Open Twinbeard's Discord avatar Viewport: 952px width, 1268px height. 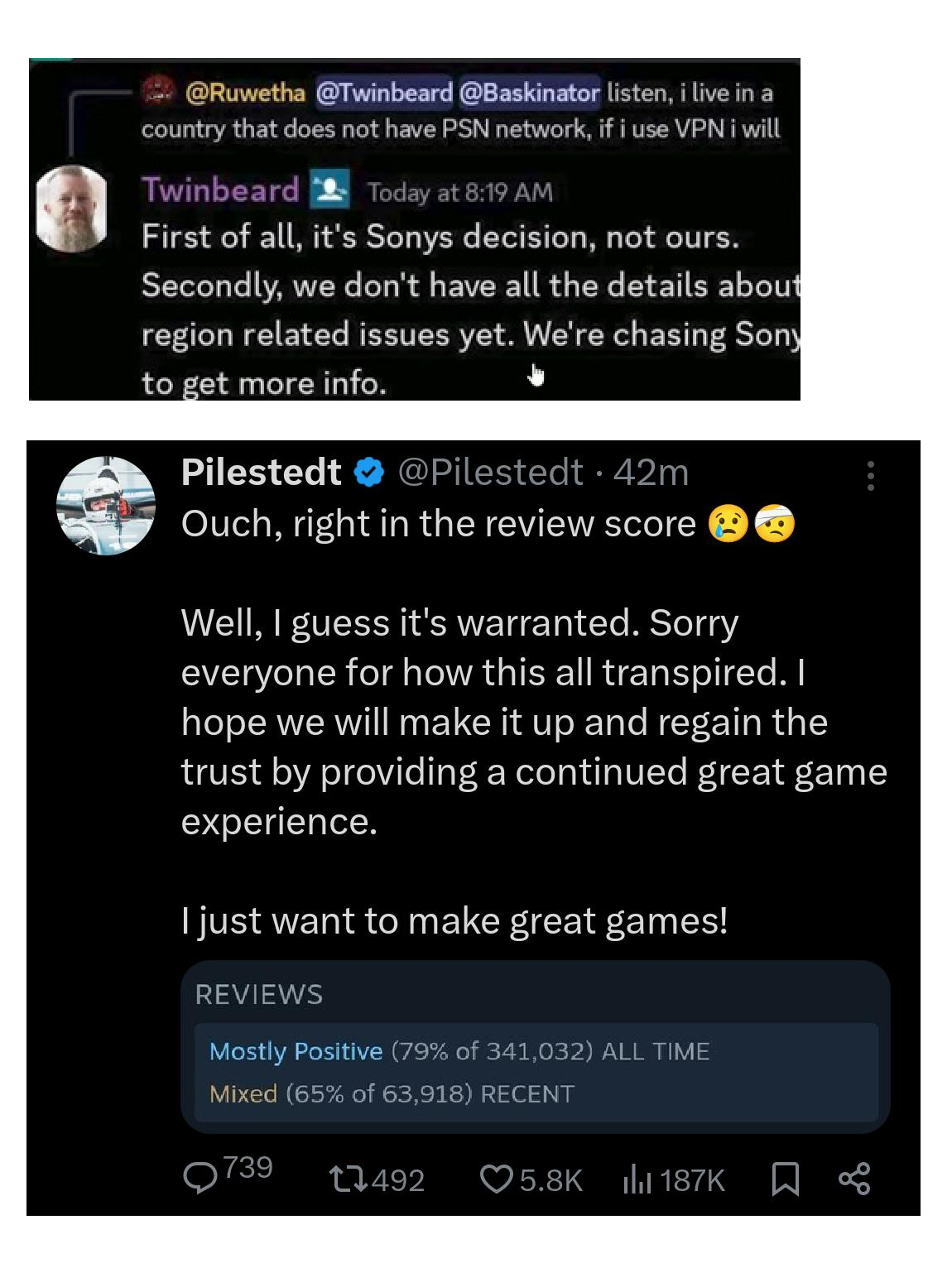click(72, 208)
